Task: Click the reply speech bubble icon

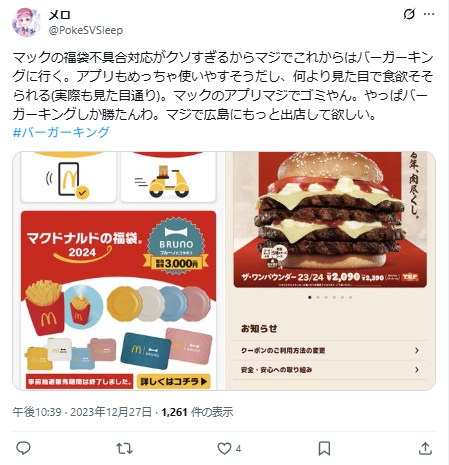Action: pyautogui.click(x=23, y=448)
